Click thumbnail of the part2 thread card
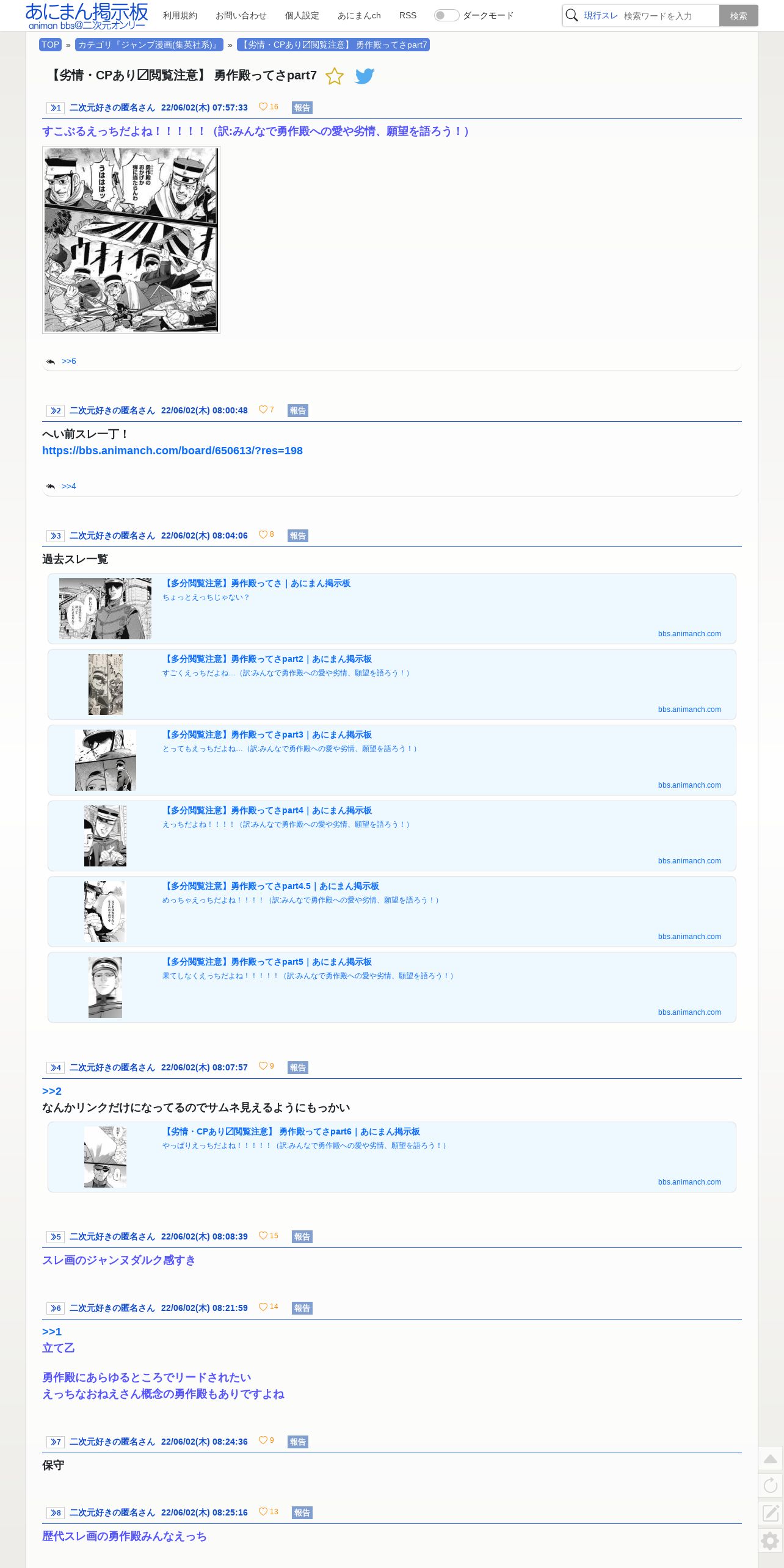 click(106, 684)
